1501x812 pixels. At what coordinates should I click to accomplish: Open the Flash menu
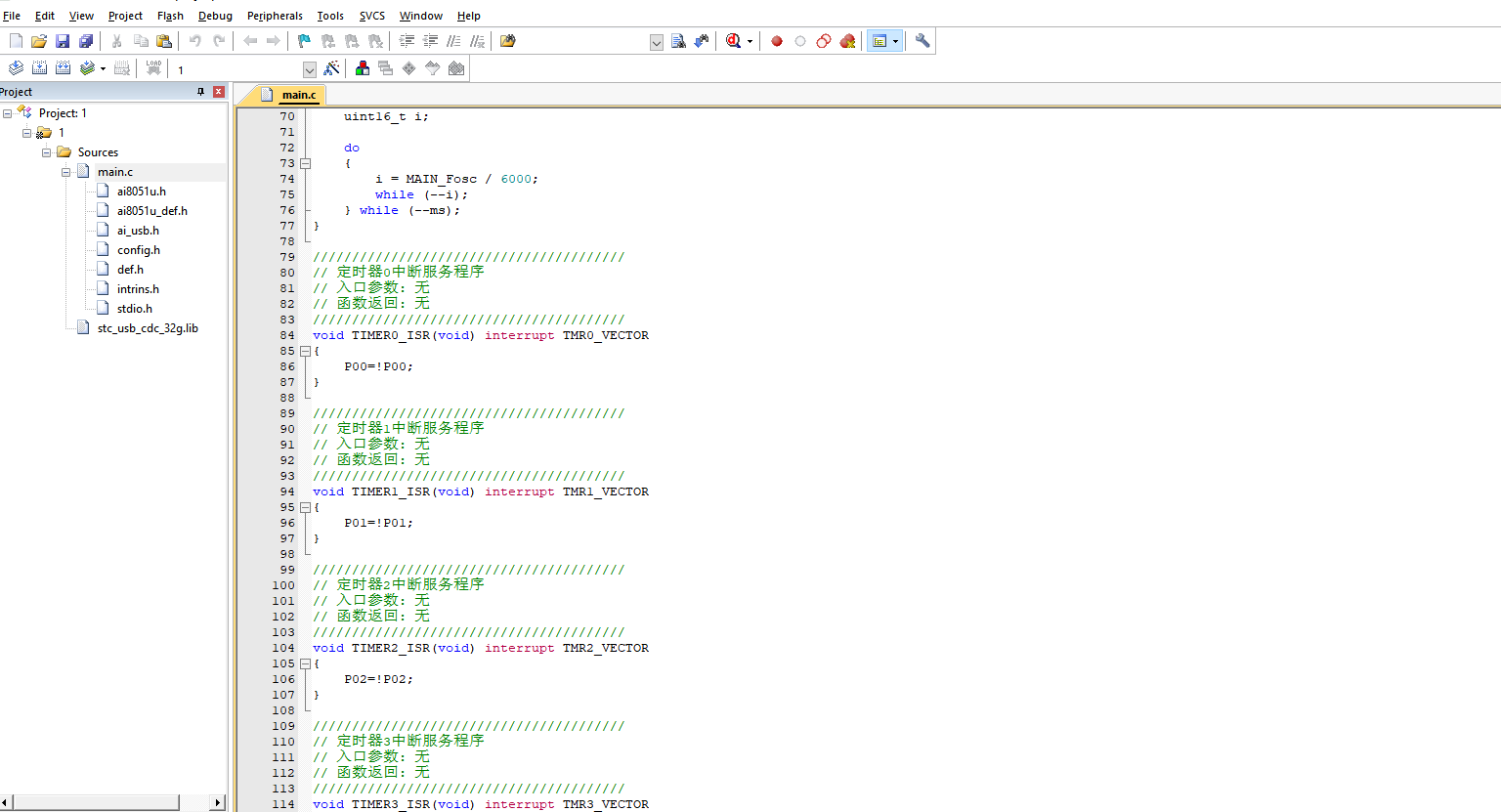click(x=170, y=16)
